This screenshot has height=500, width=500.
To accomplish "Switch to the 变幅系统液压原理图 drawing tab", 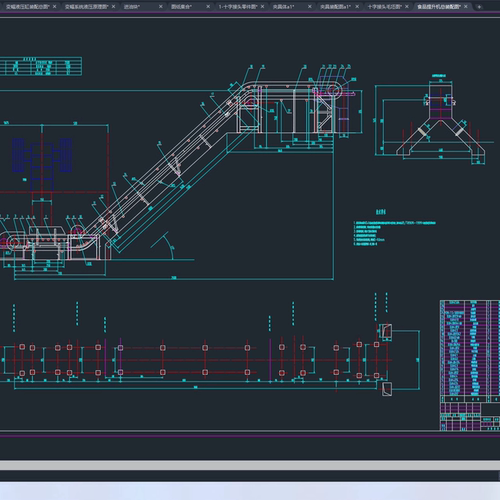I will (x=87, y=7).
